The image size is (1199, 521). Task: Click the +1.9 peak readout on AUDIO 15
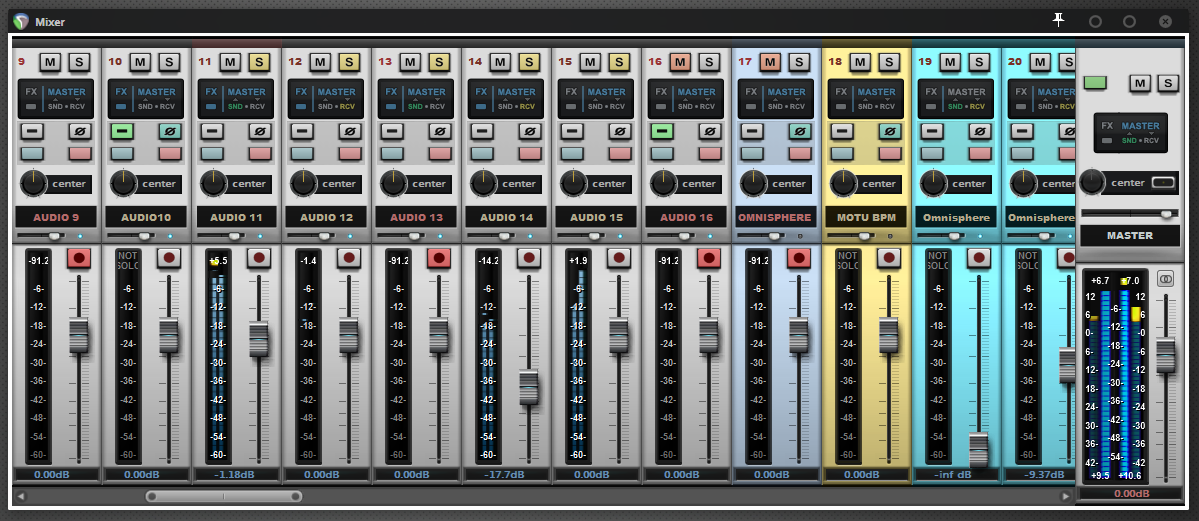(x=577, y=261)
